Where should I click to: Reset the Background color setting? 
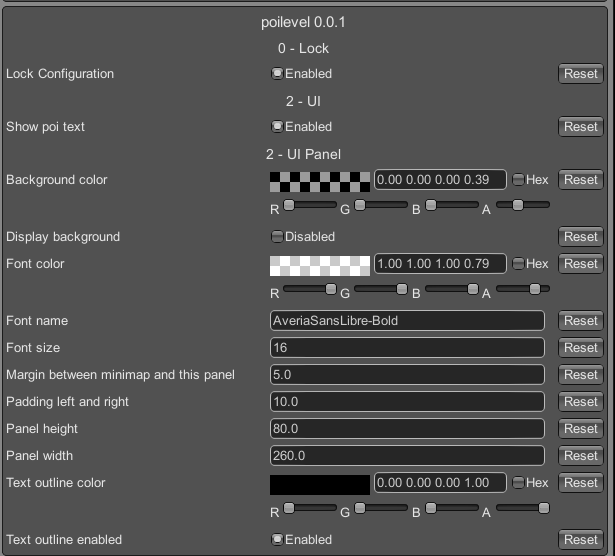[x=580, y=180]
